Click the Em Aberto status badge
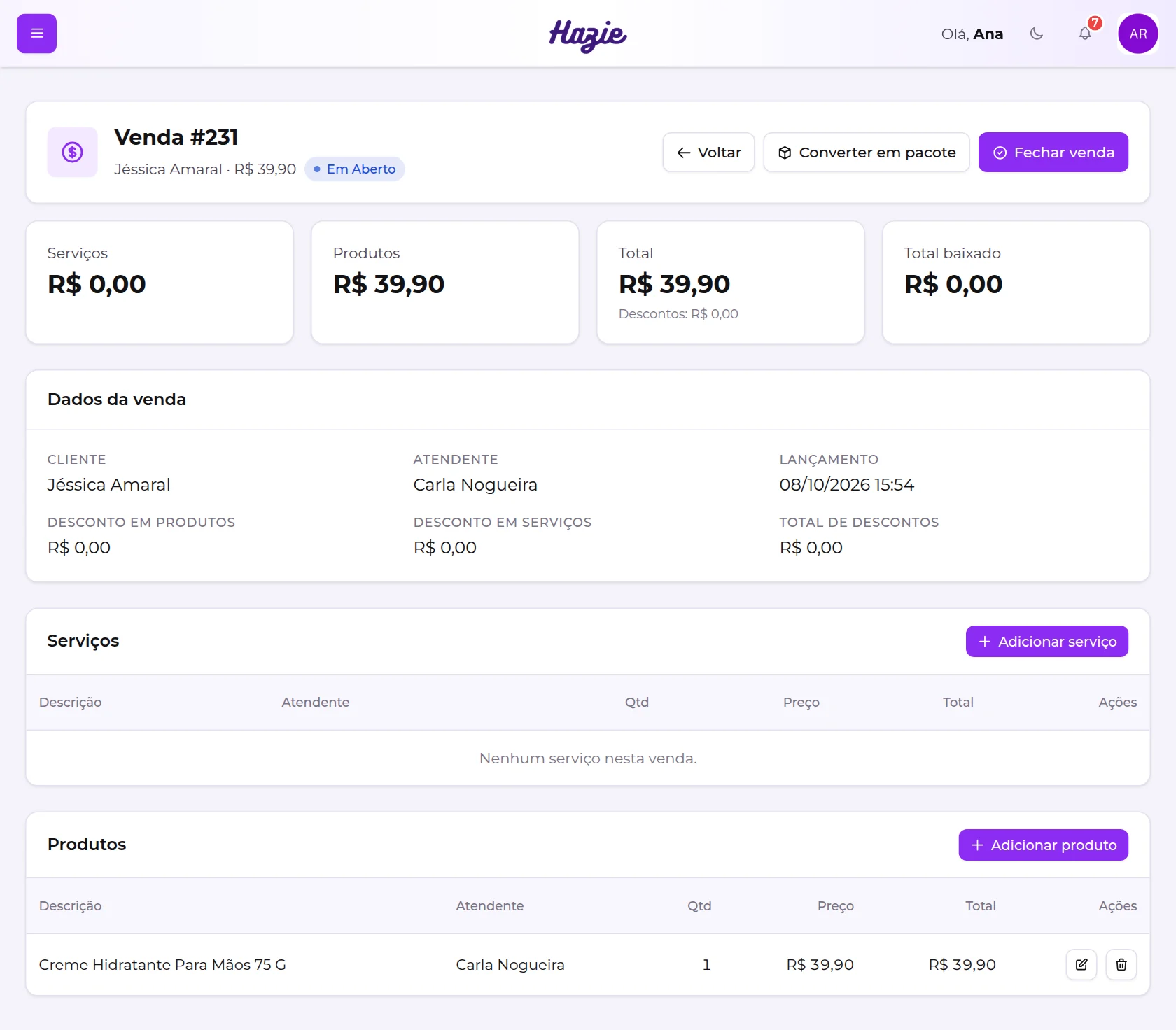This screenshot has width=1176, height=1030. click(355, 169)
